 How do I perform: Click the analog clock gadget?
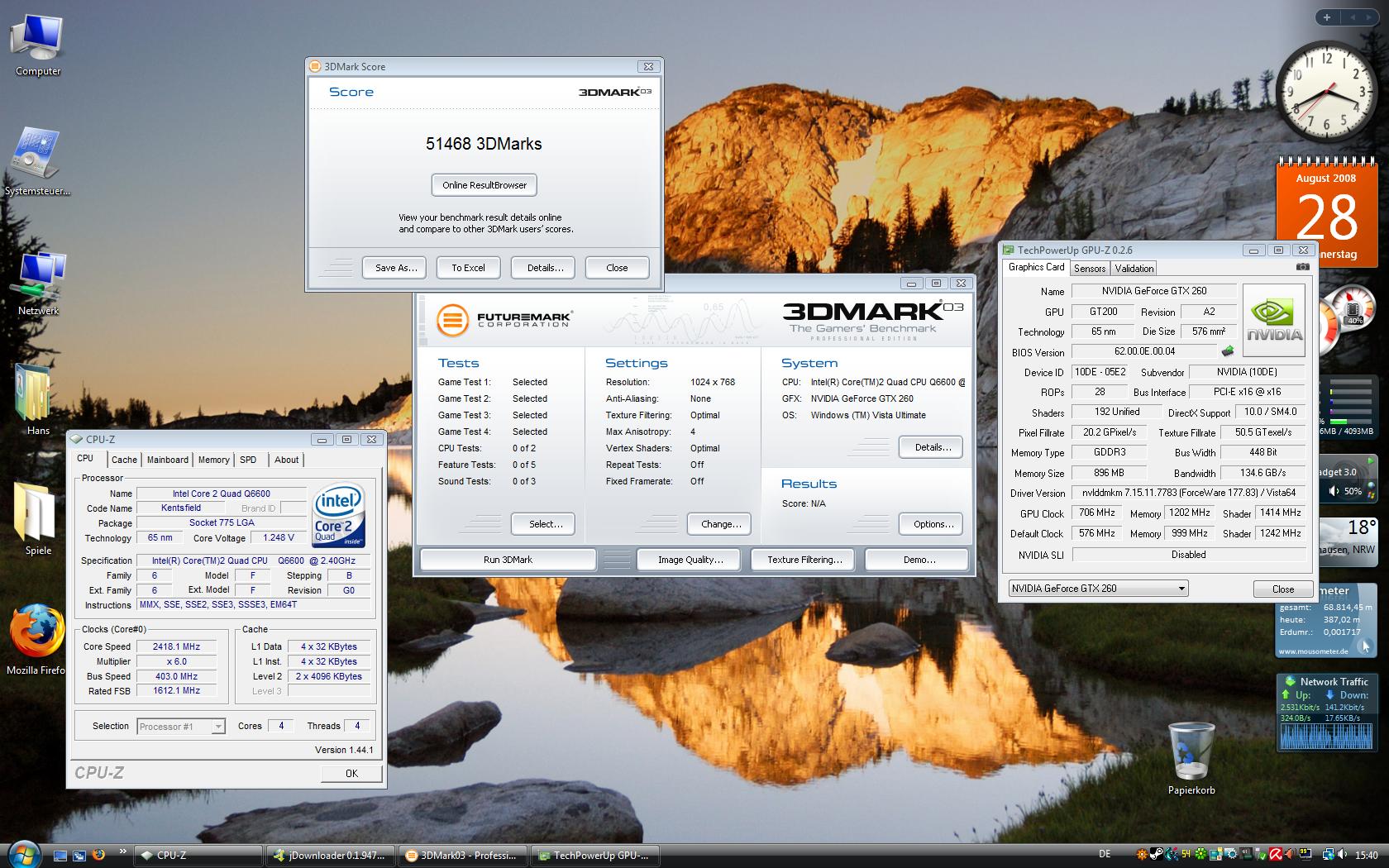click(1326, 92)
